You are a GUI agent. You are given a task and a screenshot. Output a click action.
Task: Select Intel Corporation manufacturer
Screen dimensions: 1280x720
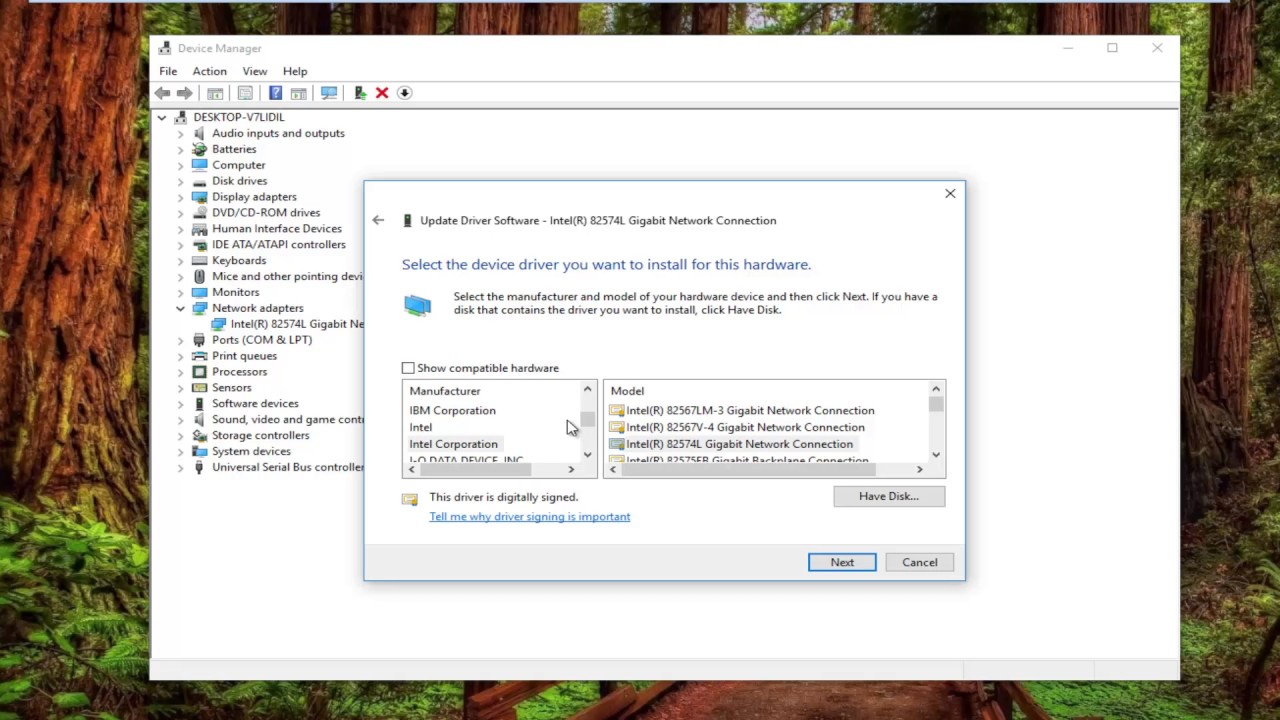coord(453,444)
